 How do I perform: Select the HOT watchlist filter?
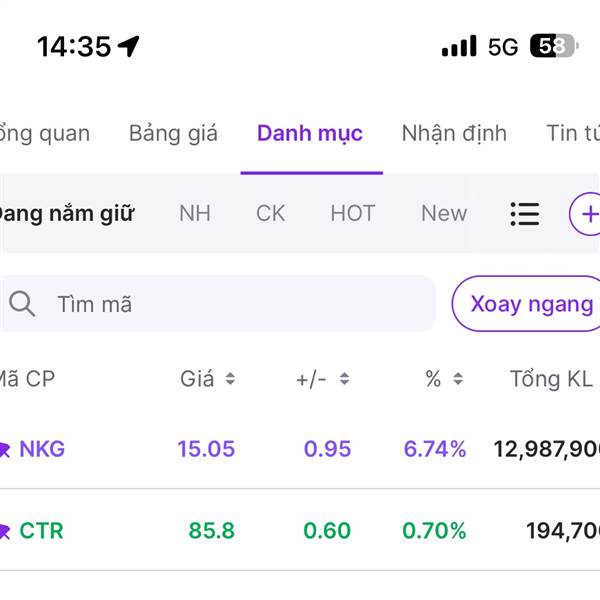click(352, 213)
